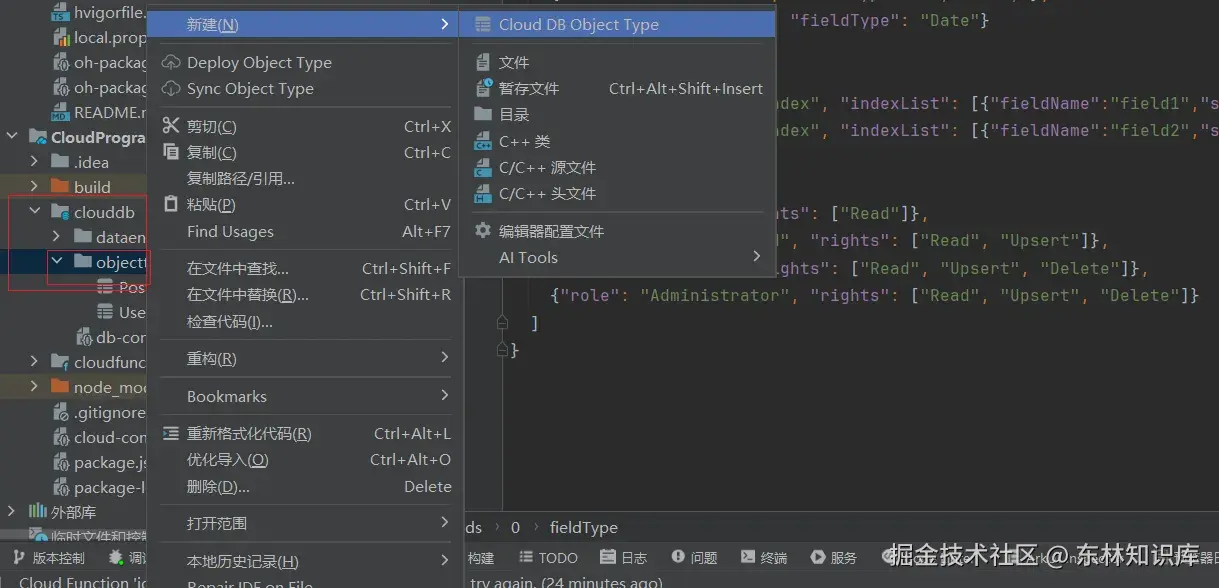This screenshot has width=1219, height=588.
Task: Select 检查代码 menu entry
Action: pyautogui.click(x=305, y=321)
